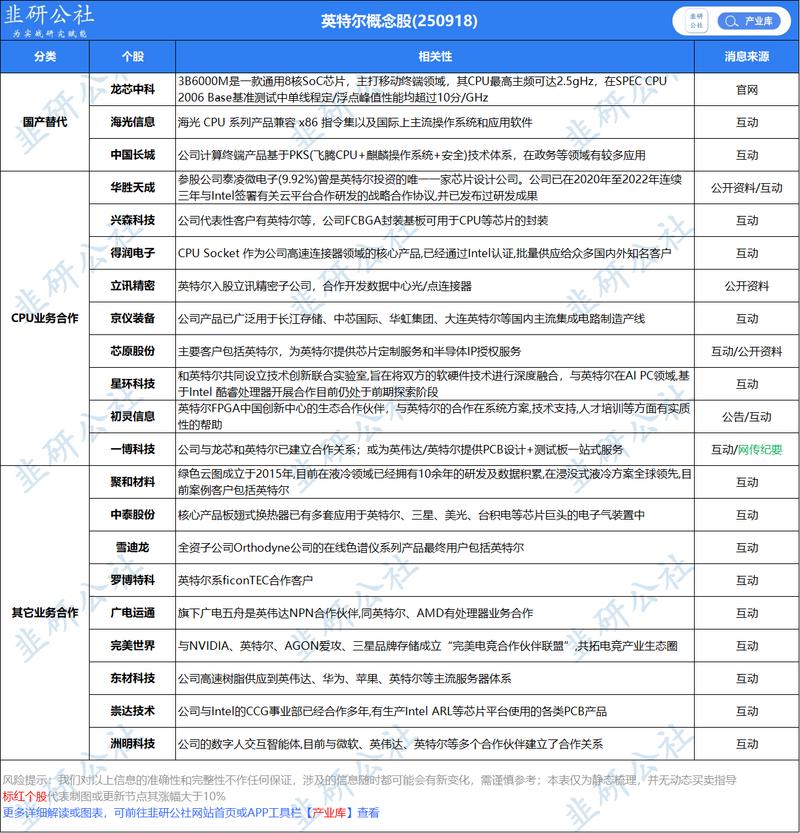
Task: Click the 立讯精密 stock cell
Action: click(x=132, y=286)
